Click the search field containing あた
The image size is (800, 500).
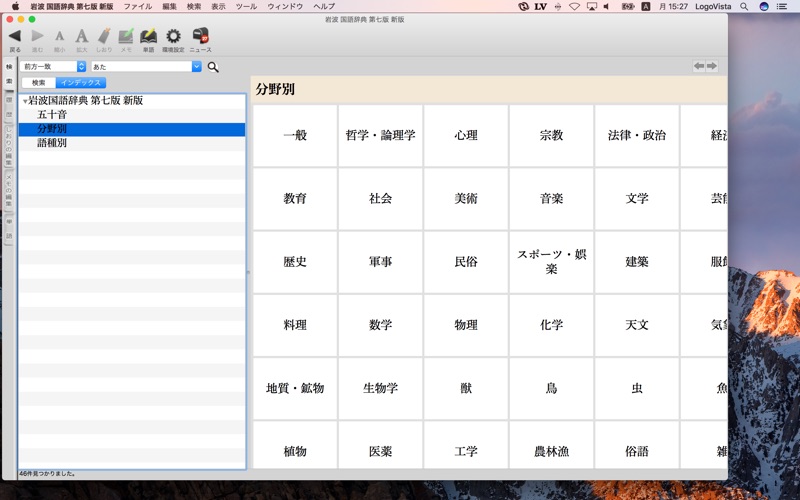(142, 66)
